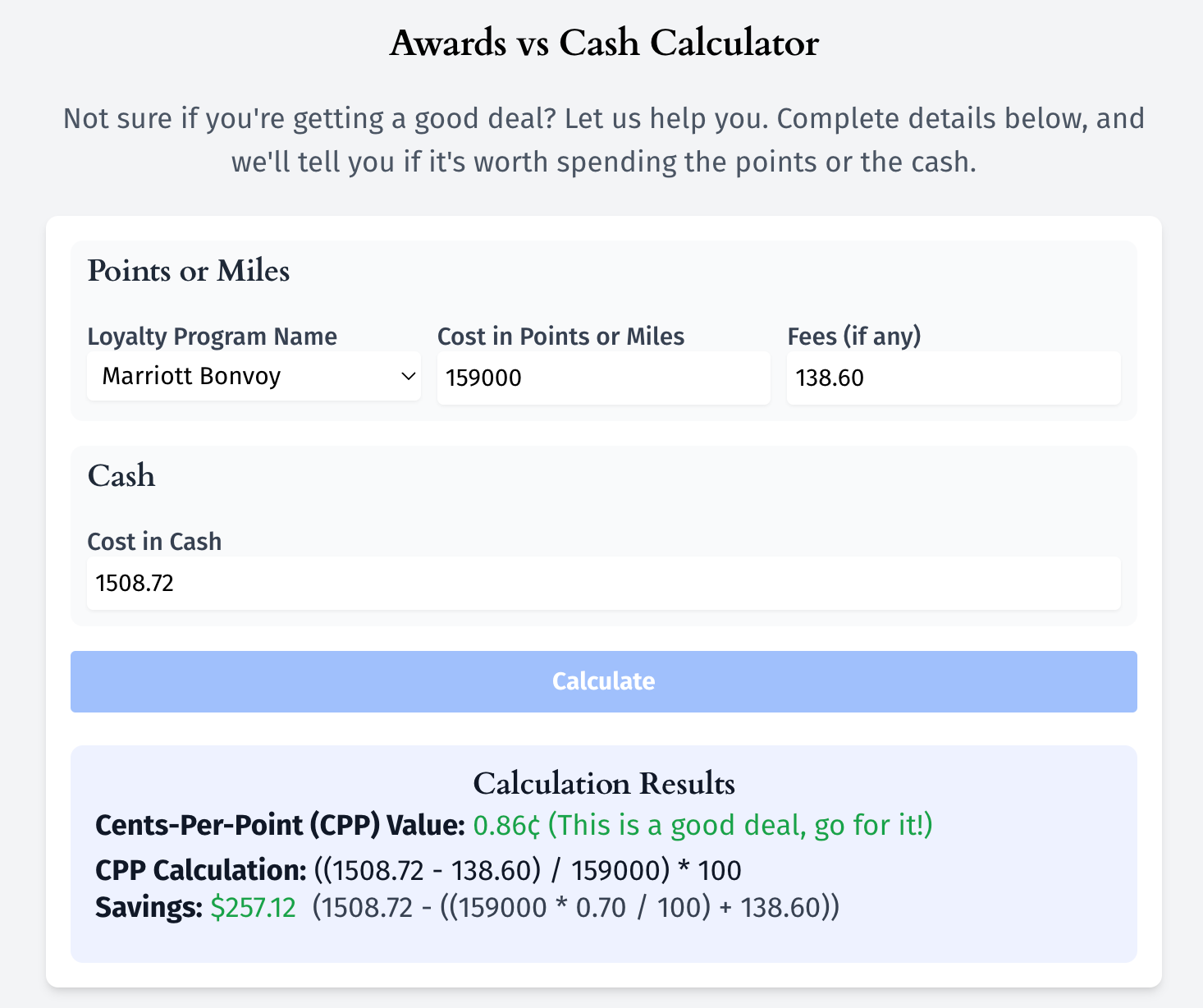1203x1008 pixels.
Task: Click the Awards vs Cash Calculator title
Action: point(604,43)
